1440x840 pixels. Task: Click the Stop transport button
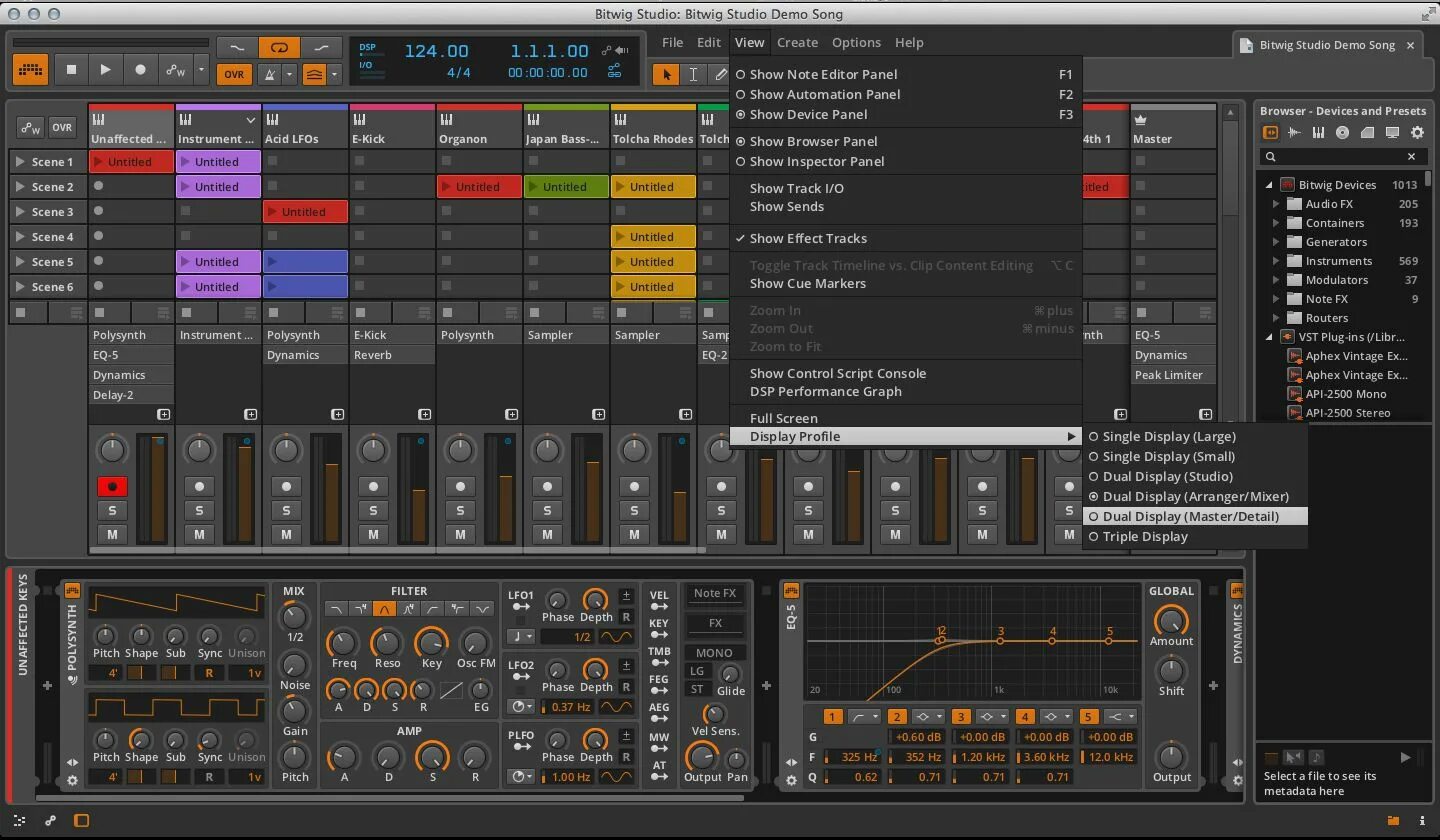pyautogui.click(x=71, y=70)
